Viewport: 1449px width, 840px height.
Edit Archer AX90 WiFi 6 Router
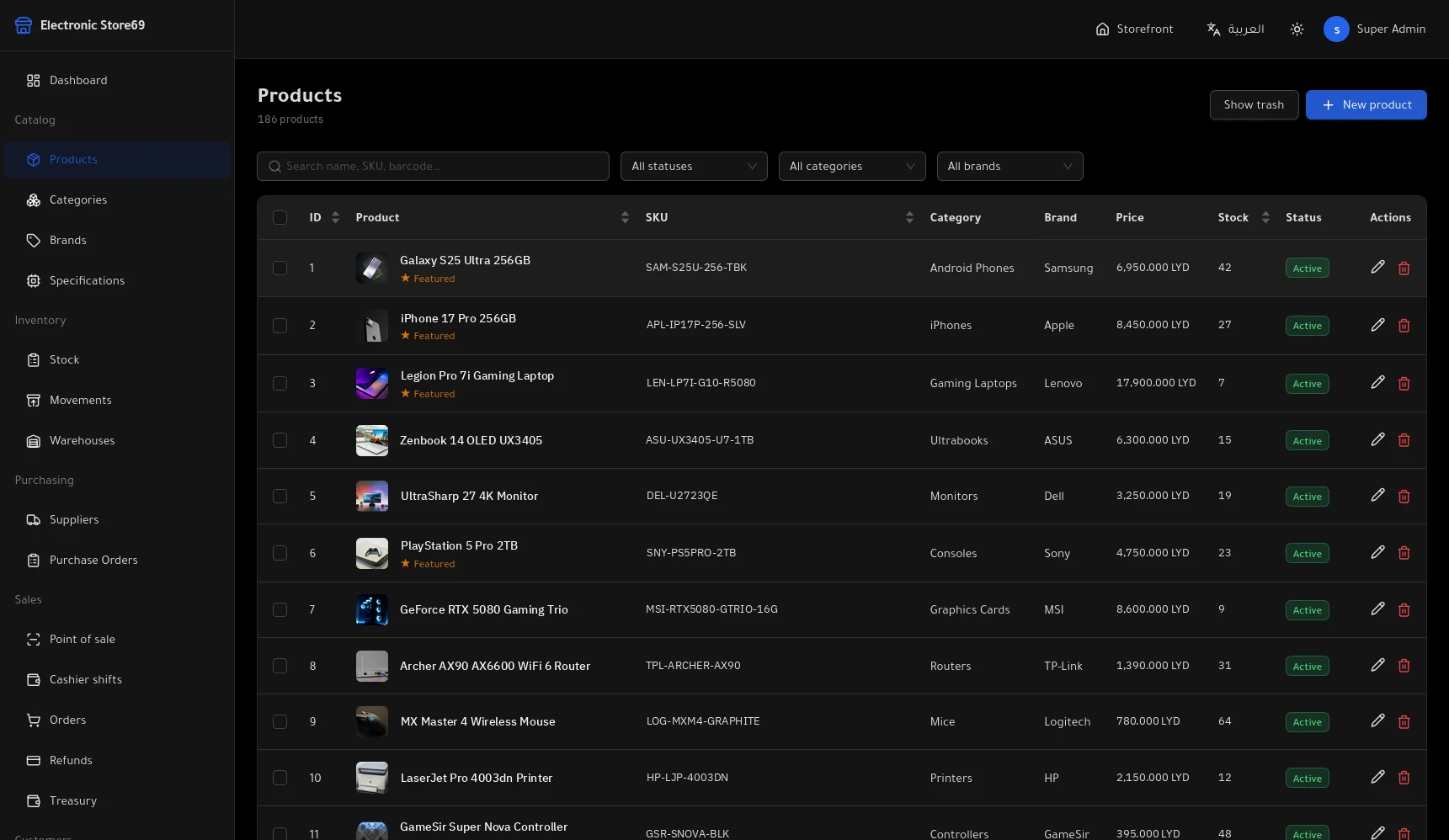click(1377, 665)
